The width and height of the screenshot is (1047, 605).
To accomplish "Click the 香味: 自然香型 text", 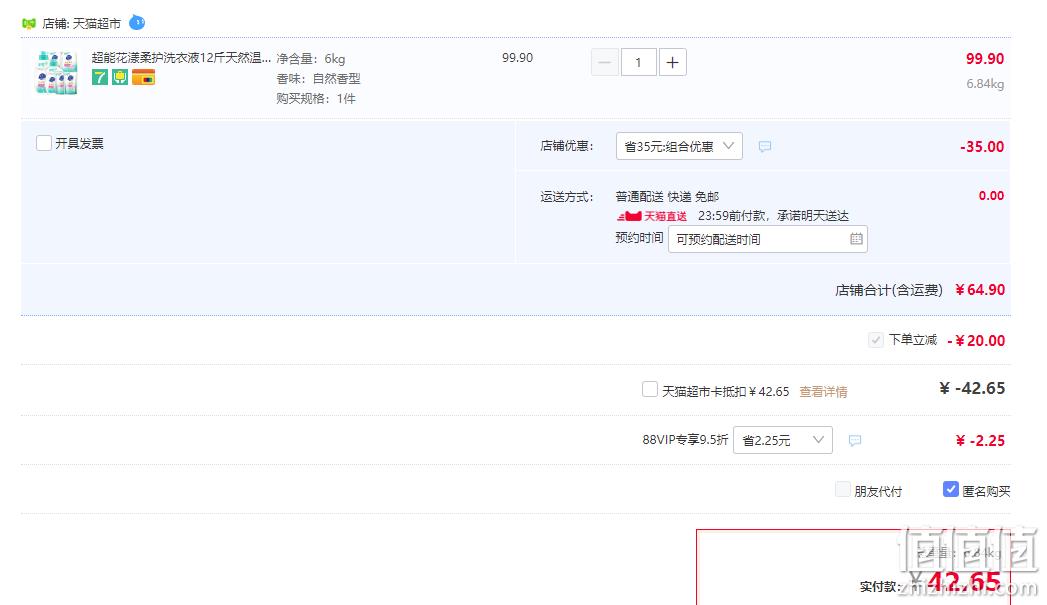I will pos(319,79).
